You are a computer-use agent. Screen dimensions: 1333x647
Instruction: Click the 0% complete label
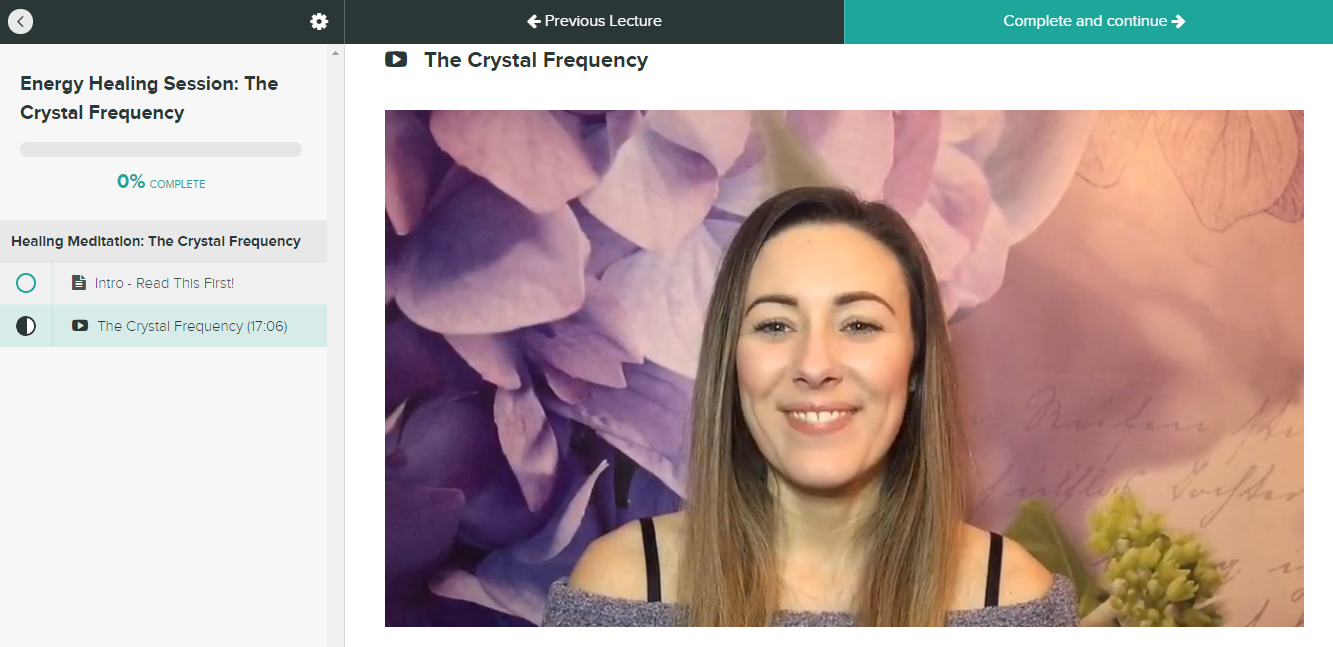pos(161,182)
